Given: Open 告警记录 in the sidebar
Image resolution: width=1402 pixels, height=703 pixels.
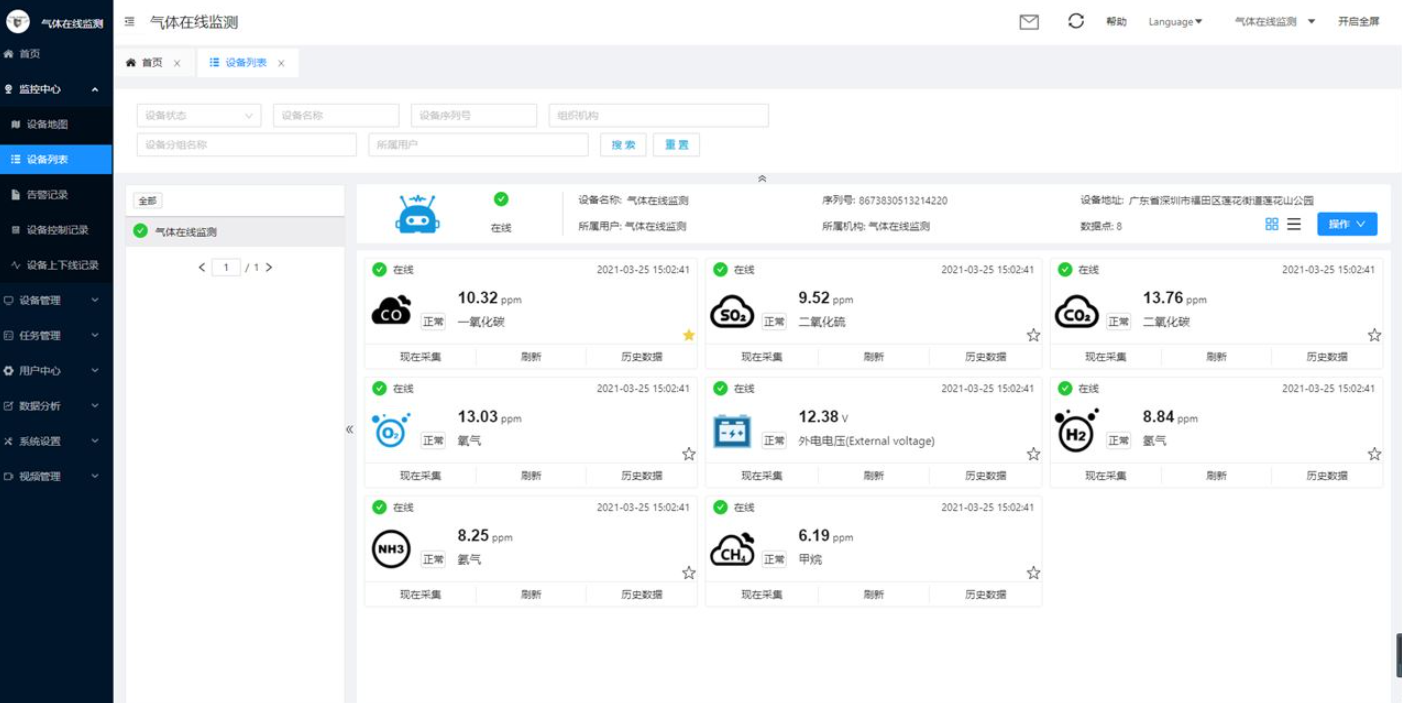Looking at the screenshot, I should (56, 195).
